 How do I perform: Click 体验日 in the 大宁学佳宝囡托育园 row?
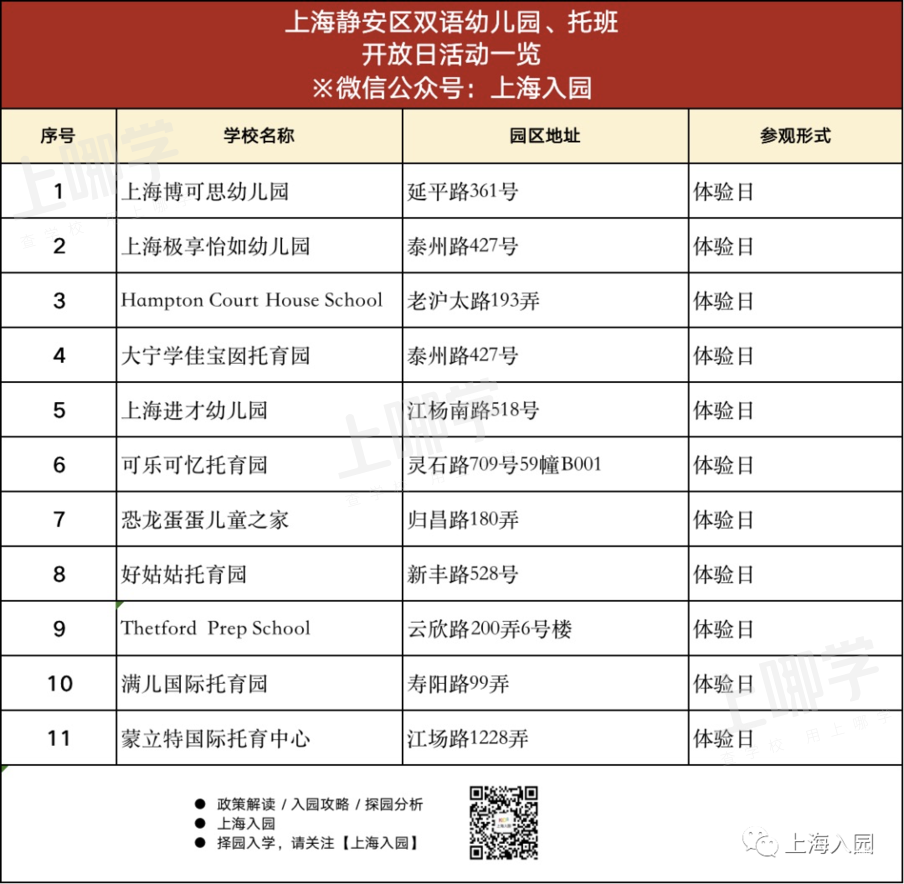(x=723, y=356)
